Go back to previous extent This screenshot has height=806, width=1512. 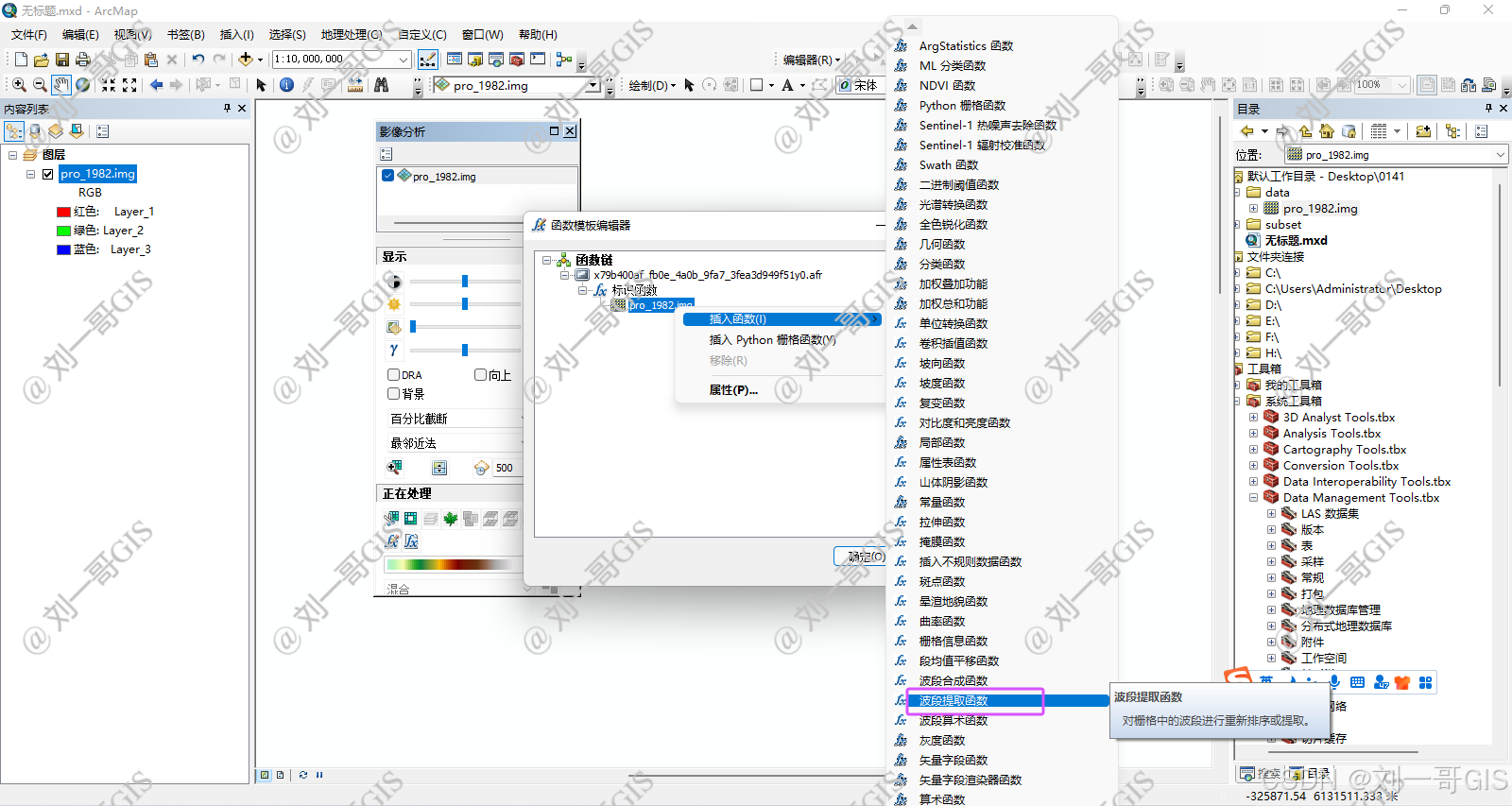(x=156, y=85)
